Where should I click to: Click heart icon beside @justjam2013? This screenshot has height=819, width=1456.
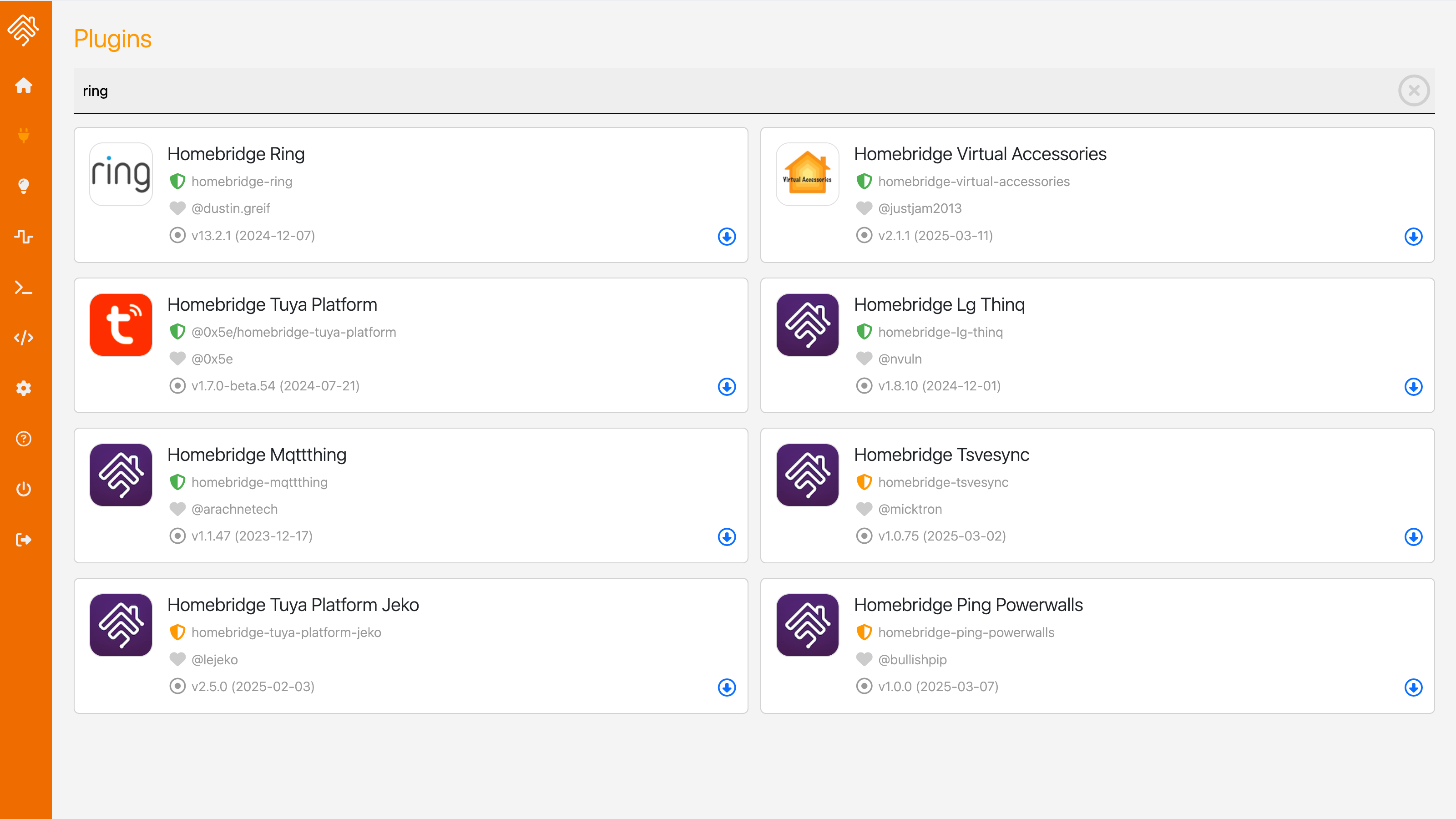(864, 208)
